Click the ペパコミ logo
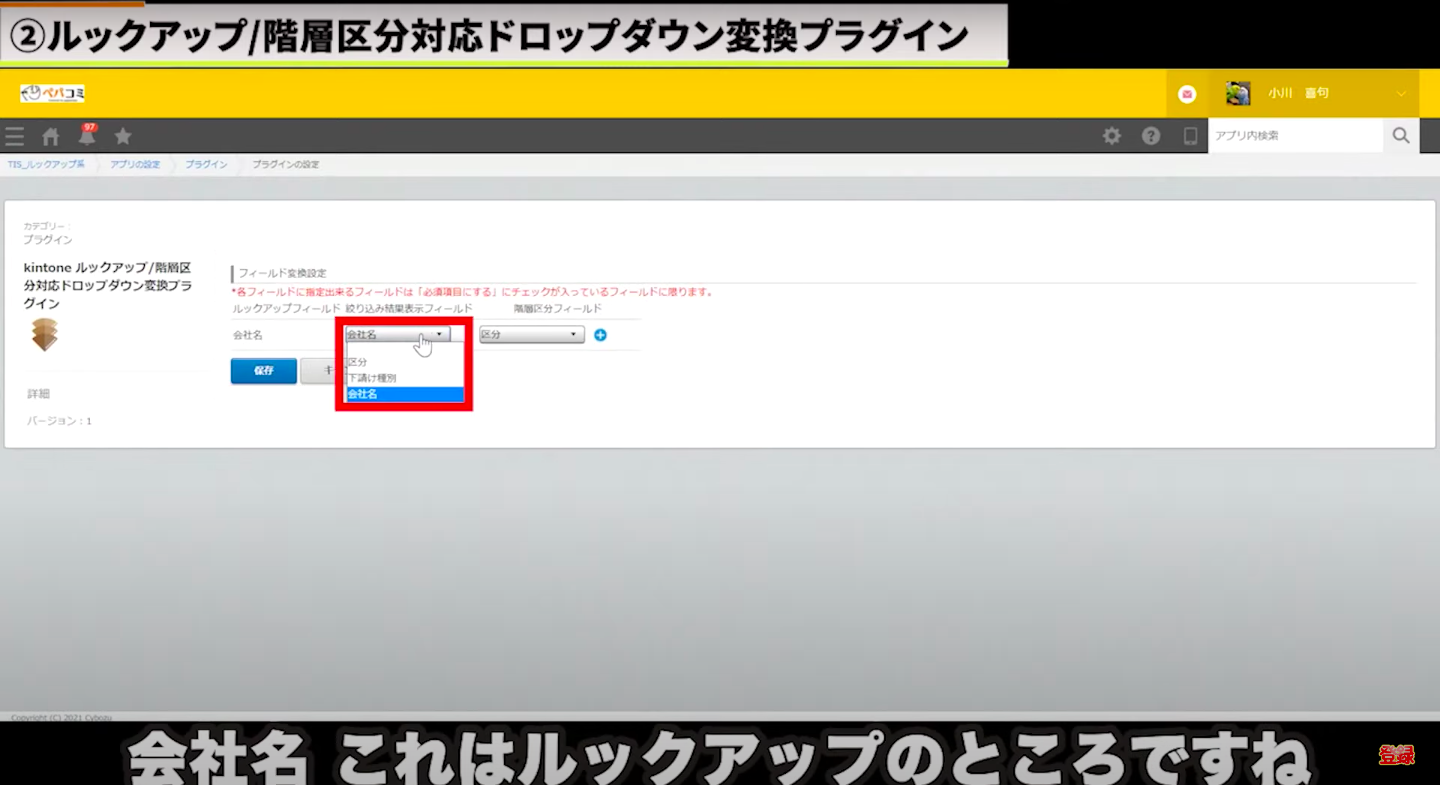 [52, 93]
